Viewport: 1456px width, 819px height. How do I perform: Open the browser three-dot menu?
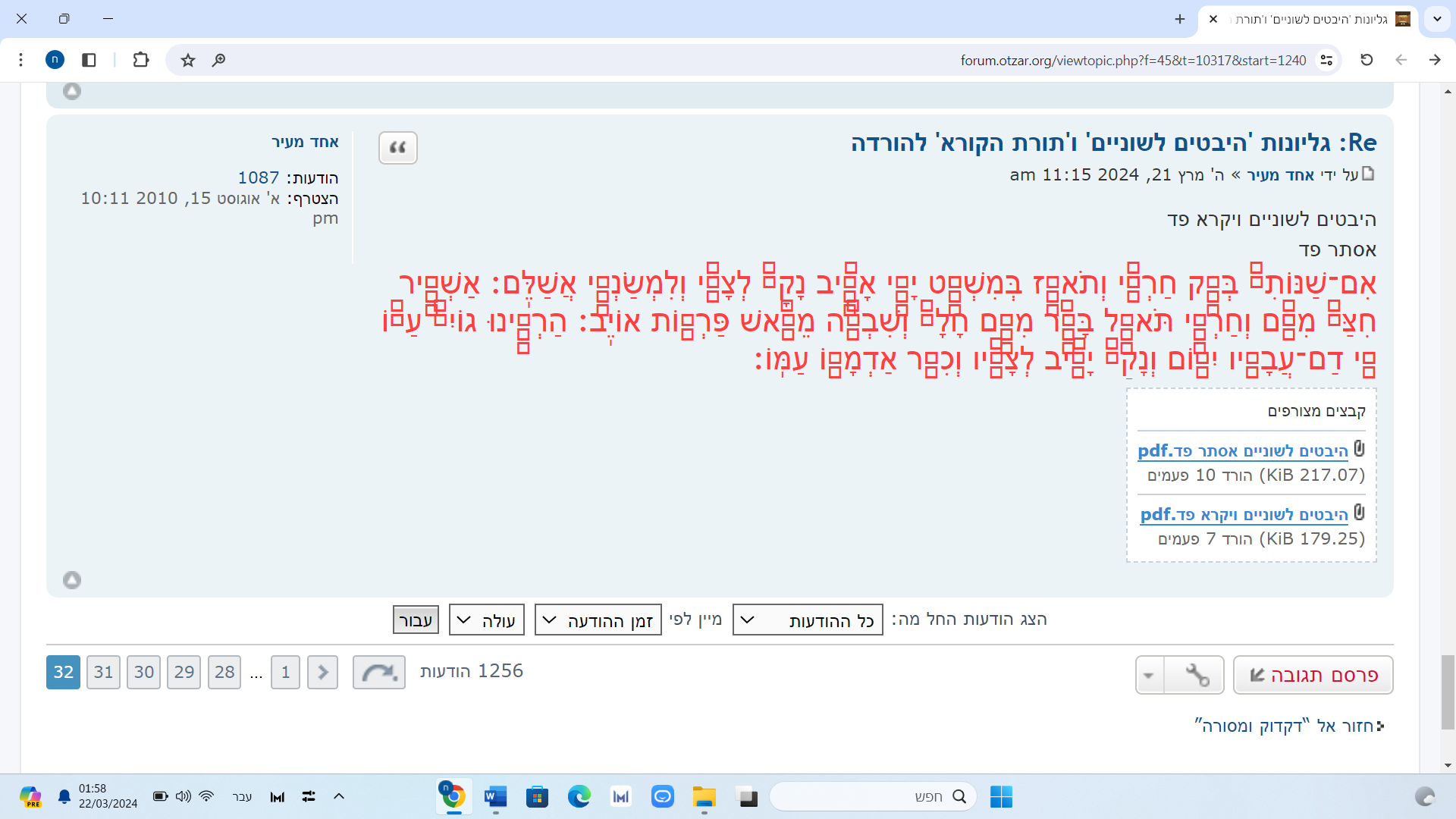[20, 60]
